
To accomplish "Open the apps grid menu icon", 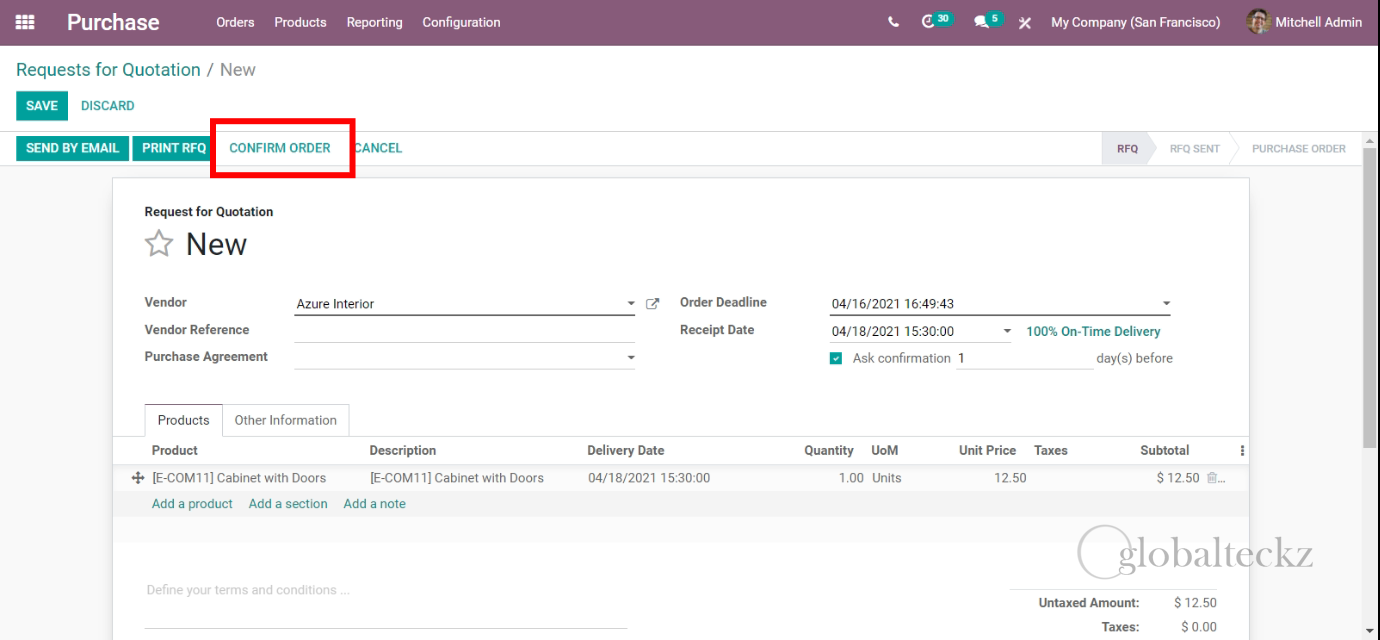I will tap(25, 22).
